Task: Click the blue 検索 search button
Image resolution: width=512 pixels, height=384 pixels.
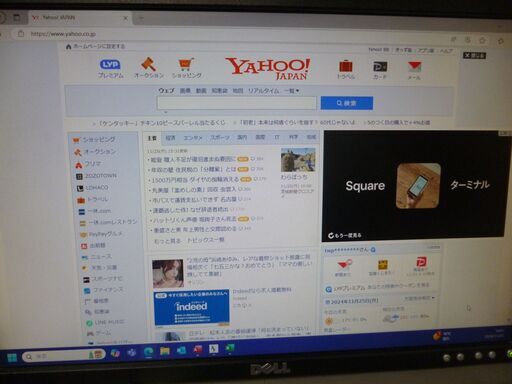Action: pyautogui.click(x=347, y=103)
